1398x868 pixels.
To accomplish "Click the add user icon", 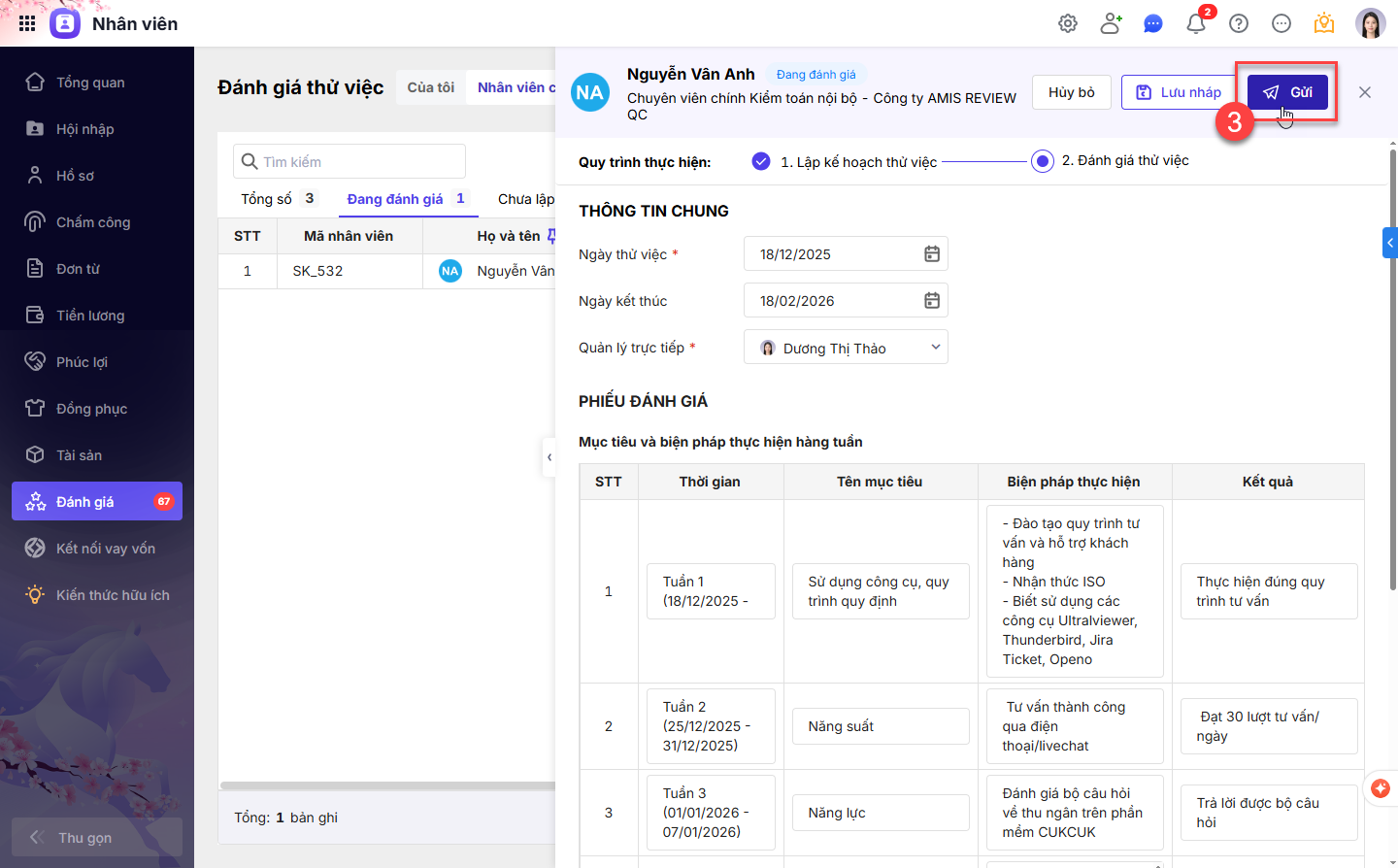I will (x=1111, y=23).
